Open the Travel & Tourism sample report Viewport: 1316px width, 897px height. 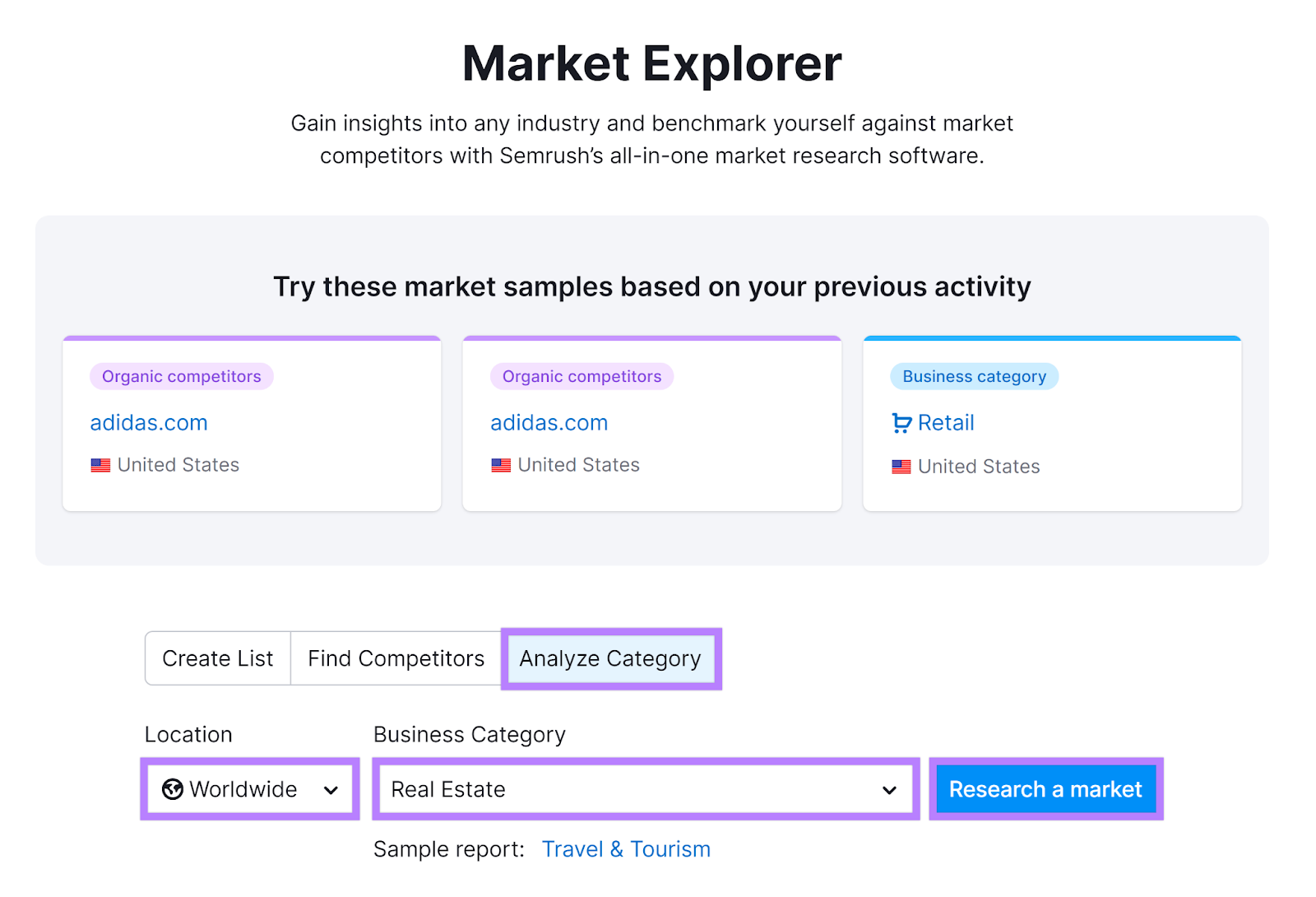(626, 848)
